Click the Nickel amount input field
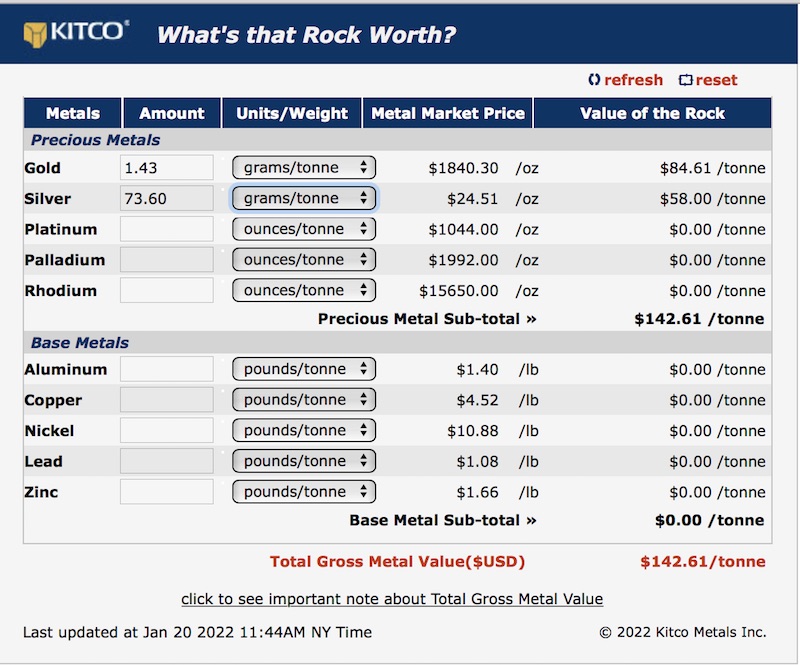800x665 pixels. [167, 431]
